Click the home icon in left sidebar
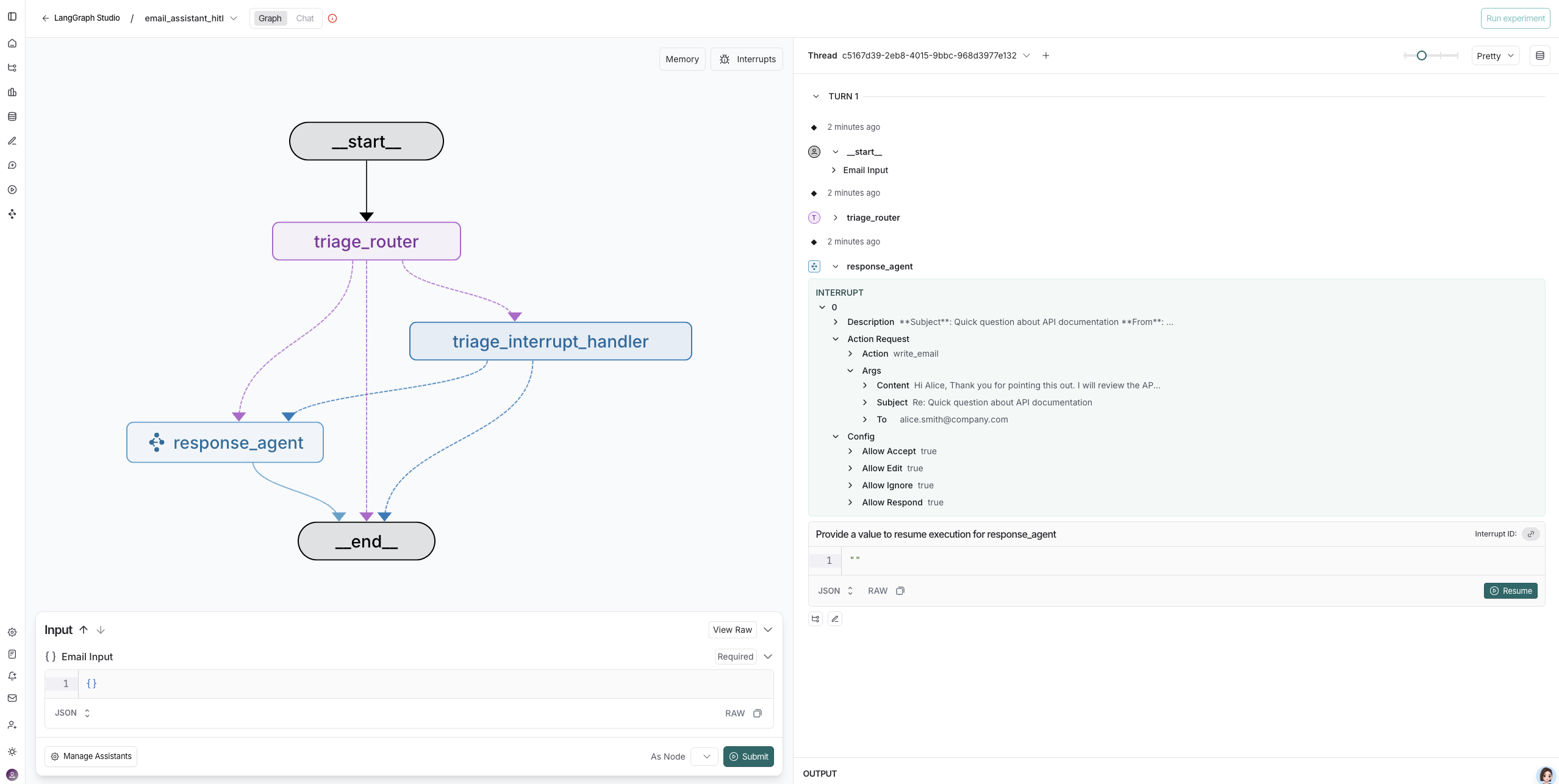Screen dimensions: 1559x784 (x=12, y=43)
